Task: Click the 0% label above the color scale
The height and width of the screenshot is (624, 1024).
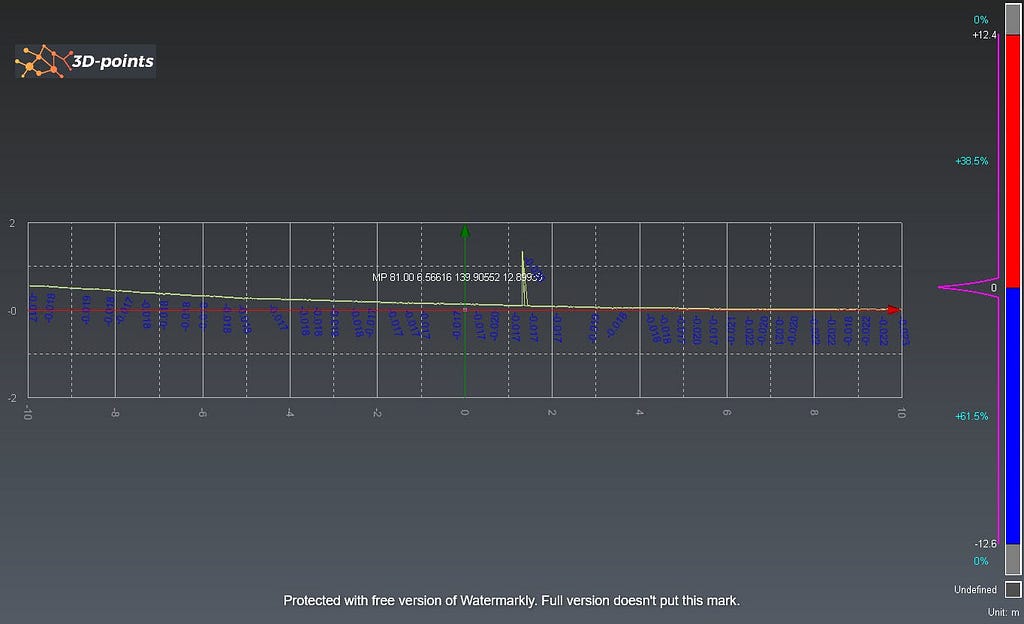Action: coord(981,20)
